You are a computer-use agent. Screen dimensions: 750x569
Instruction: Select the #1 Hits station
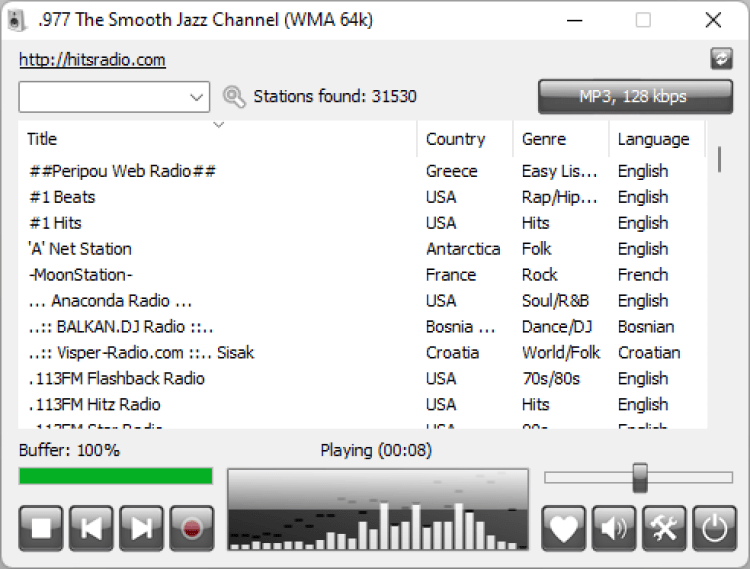363,223
